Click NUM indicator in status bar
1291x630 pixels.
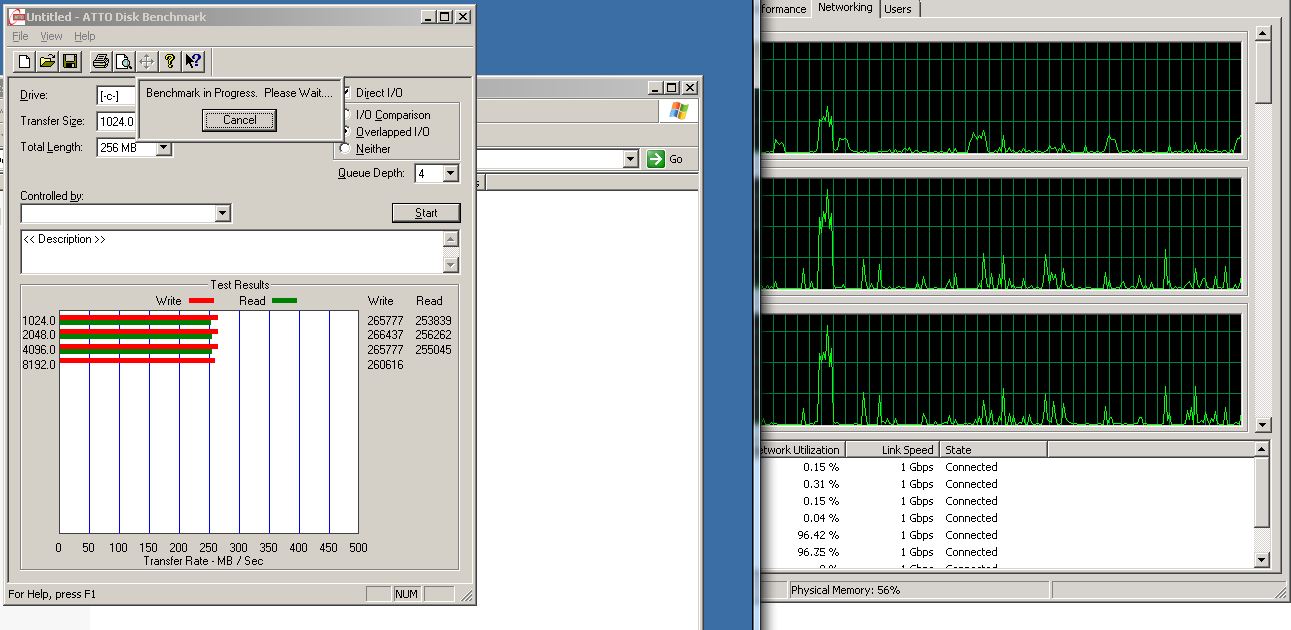(x=406, y=594)
